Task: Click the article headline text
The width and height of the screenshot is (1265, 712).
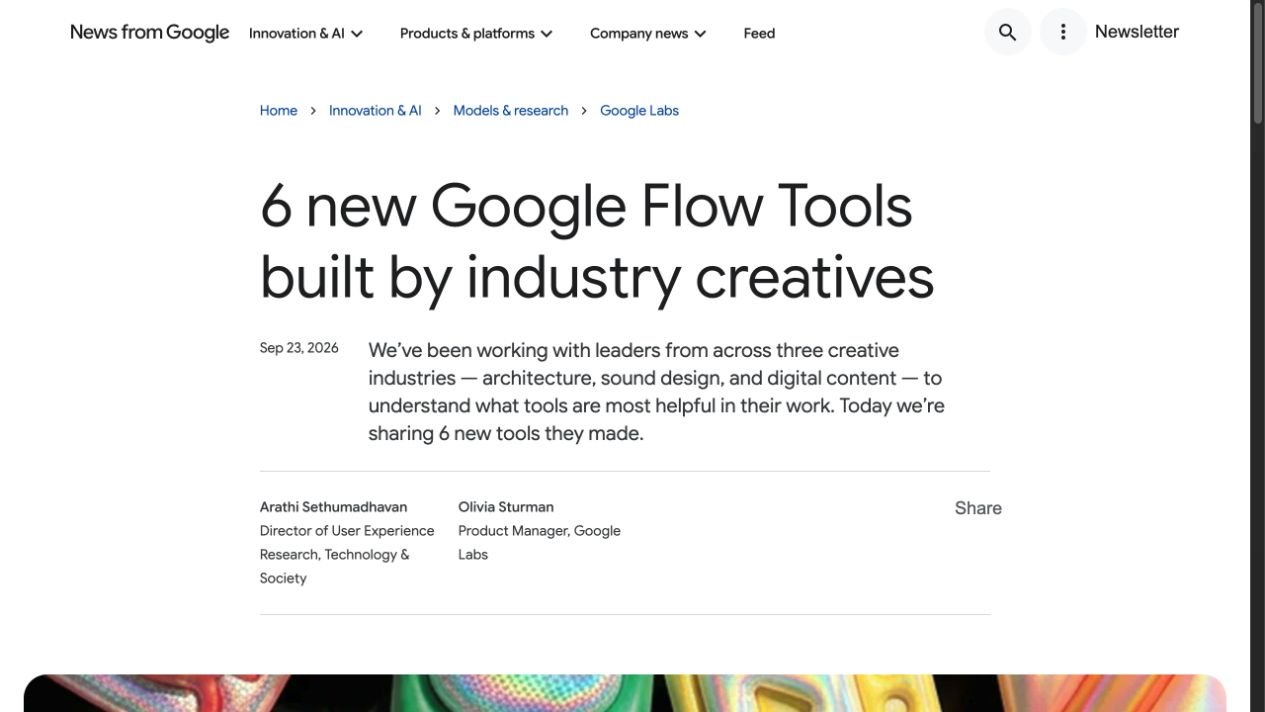Action: tap(597, 242)
